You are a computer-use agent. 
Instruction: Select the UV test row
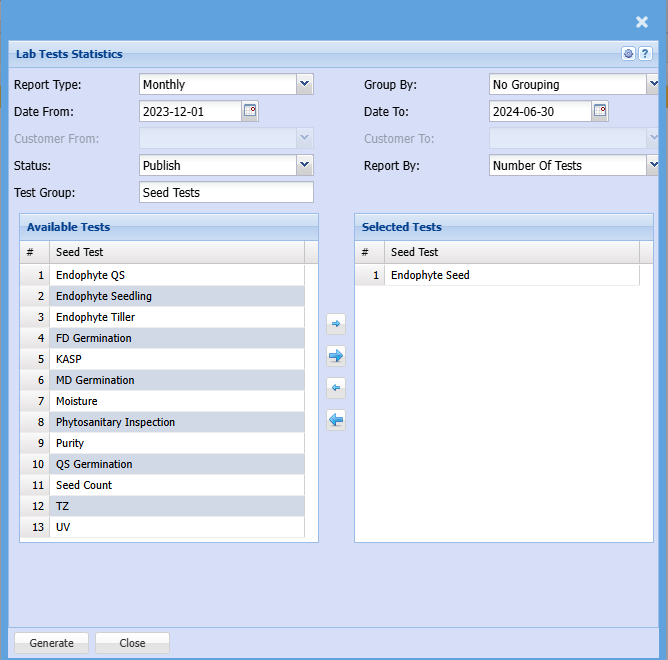(162, 527)
